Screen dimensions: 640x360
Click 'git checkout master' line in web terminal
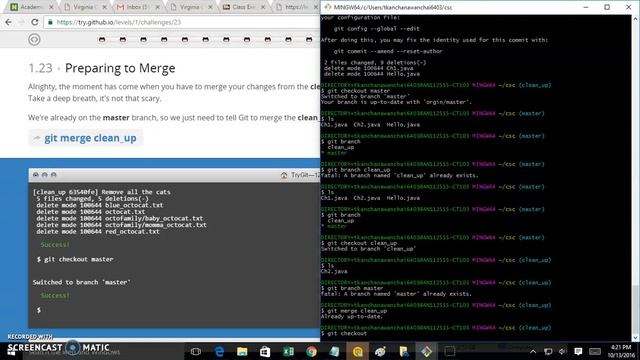tap(75, 259)
